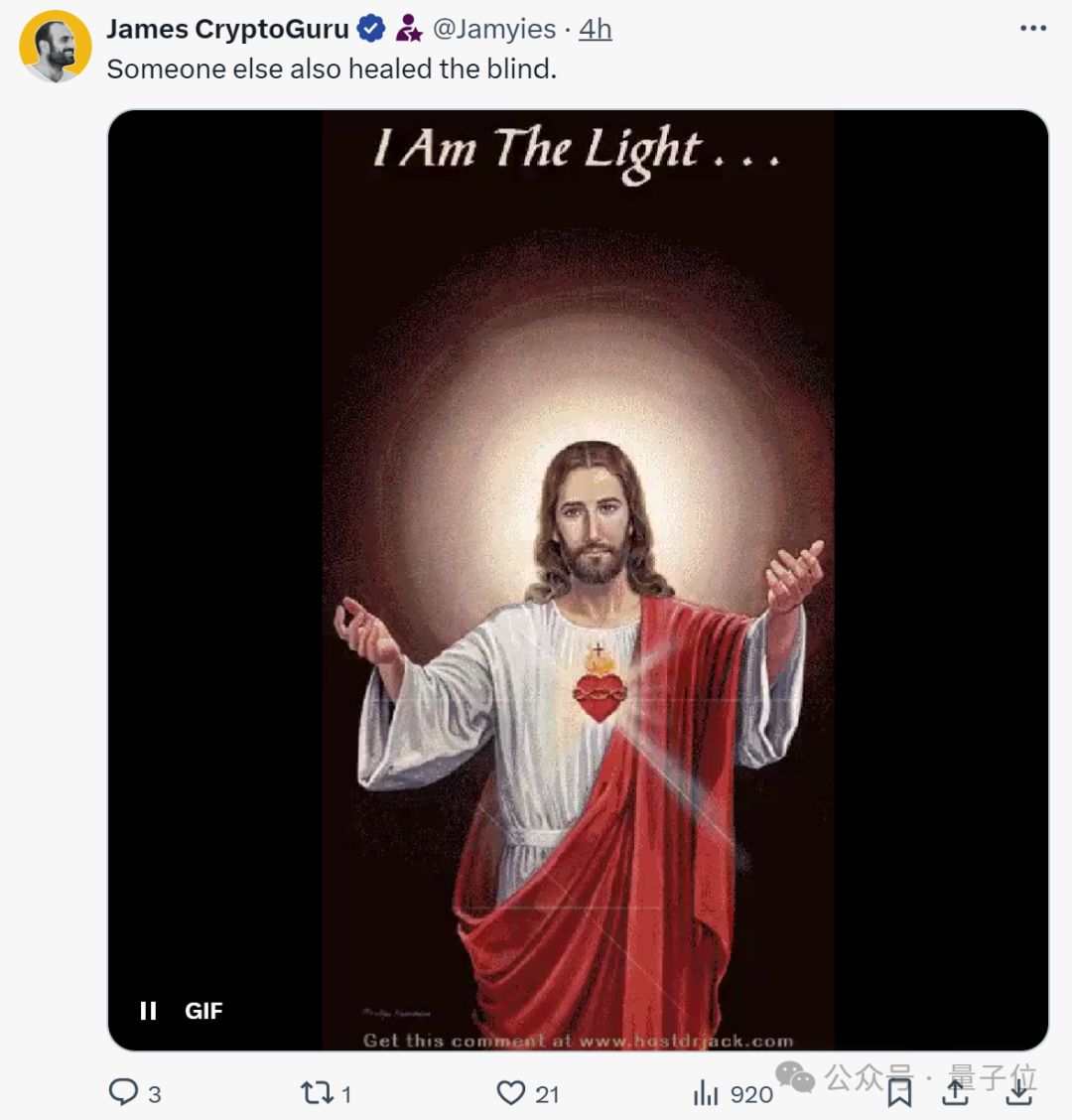Click the 21 likes count

547,1094
